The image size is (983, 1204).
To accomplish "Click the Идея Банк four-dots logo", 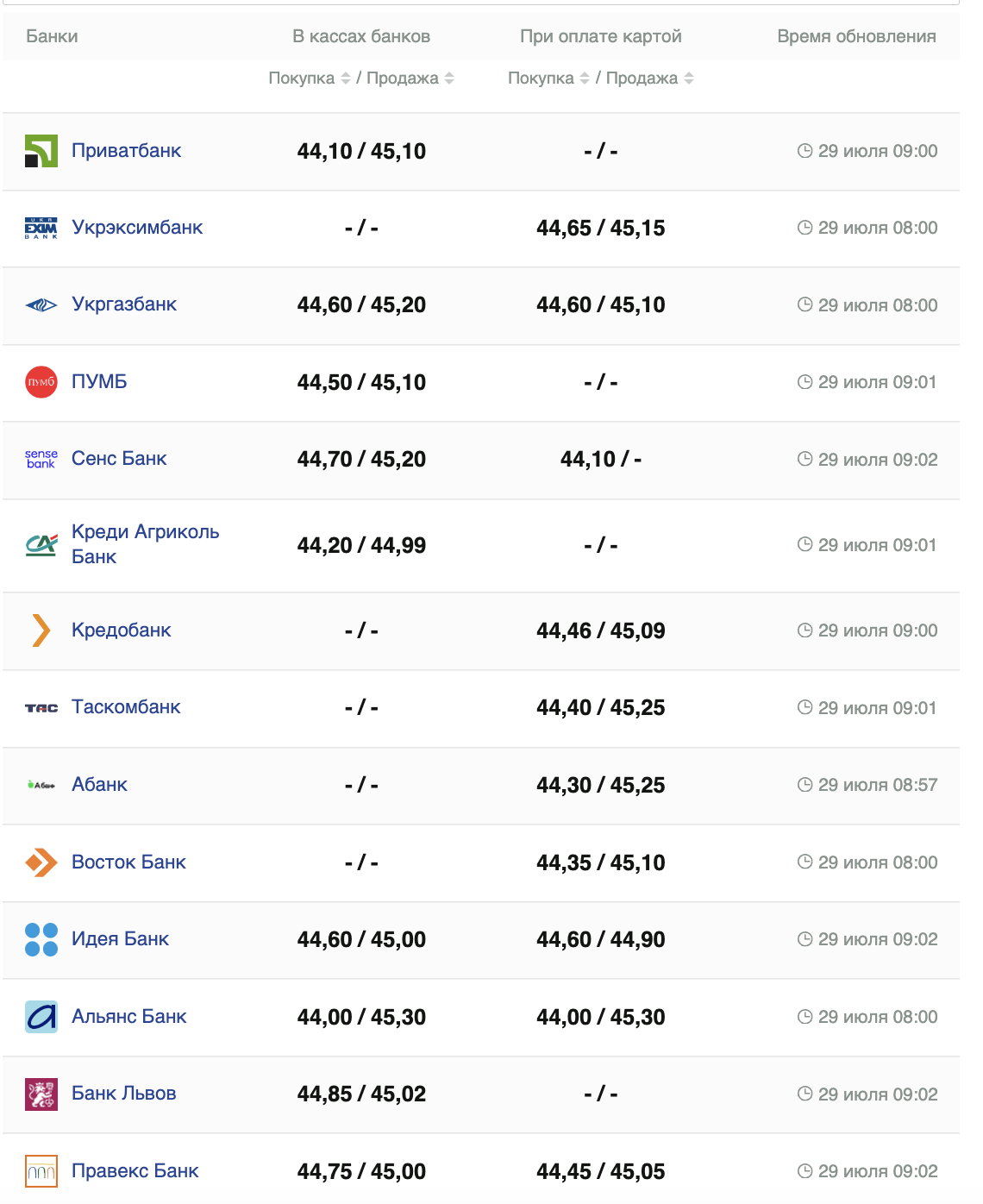I will [x=41, y=939].
